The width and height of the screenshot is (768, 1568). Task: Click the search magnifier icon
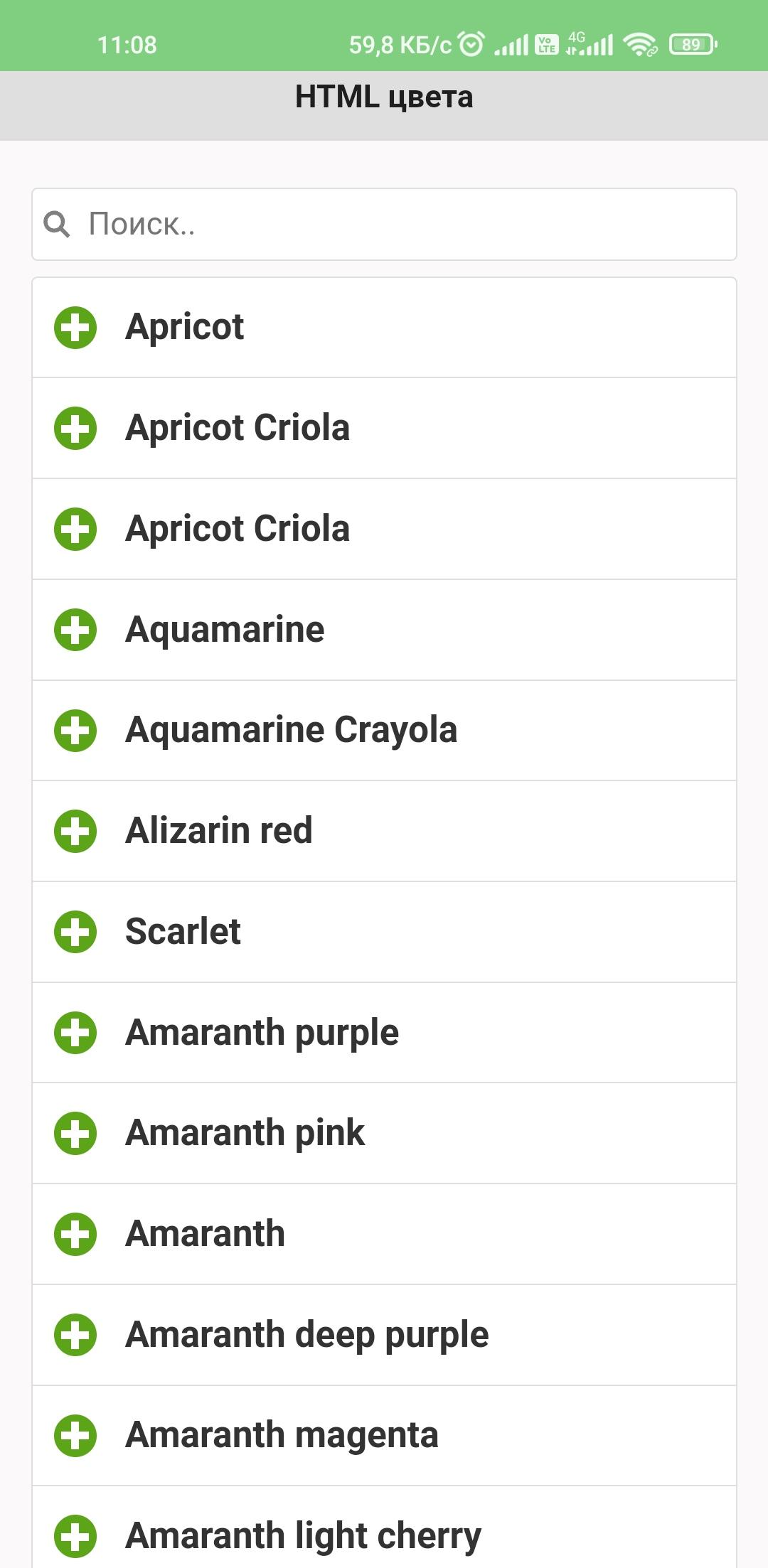coord(57,225)
